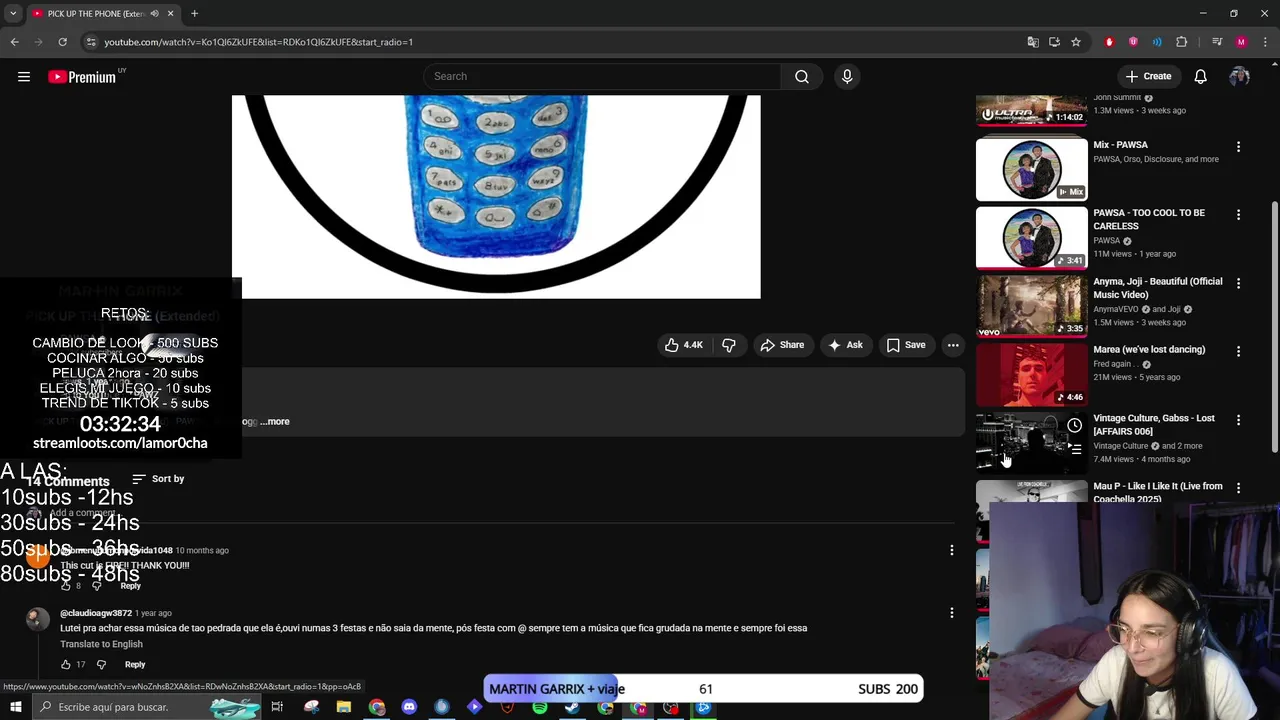1280x720 pixels.
Task: Click the address bar URL
Action: 258,42
